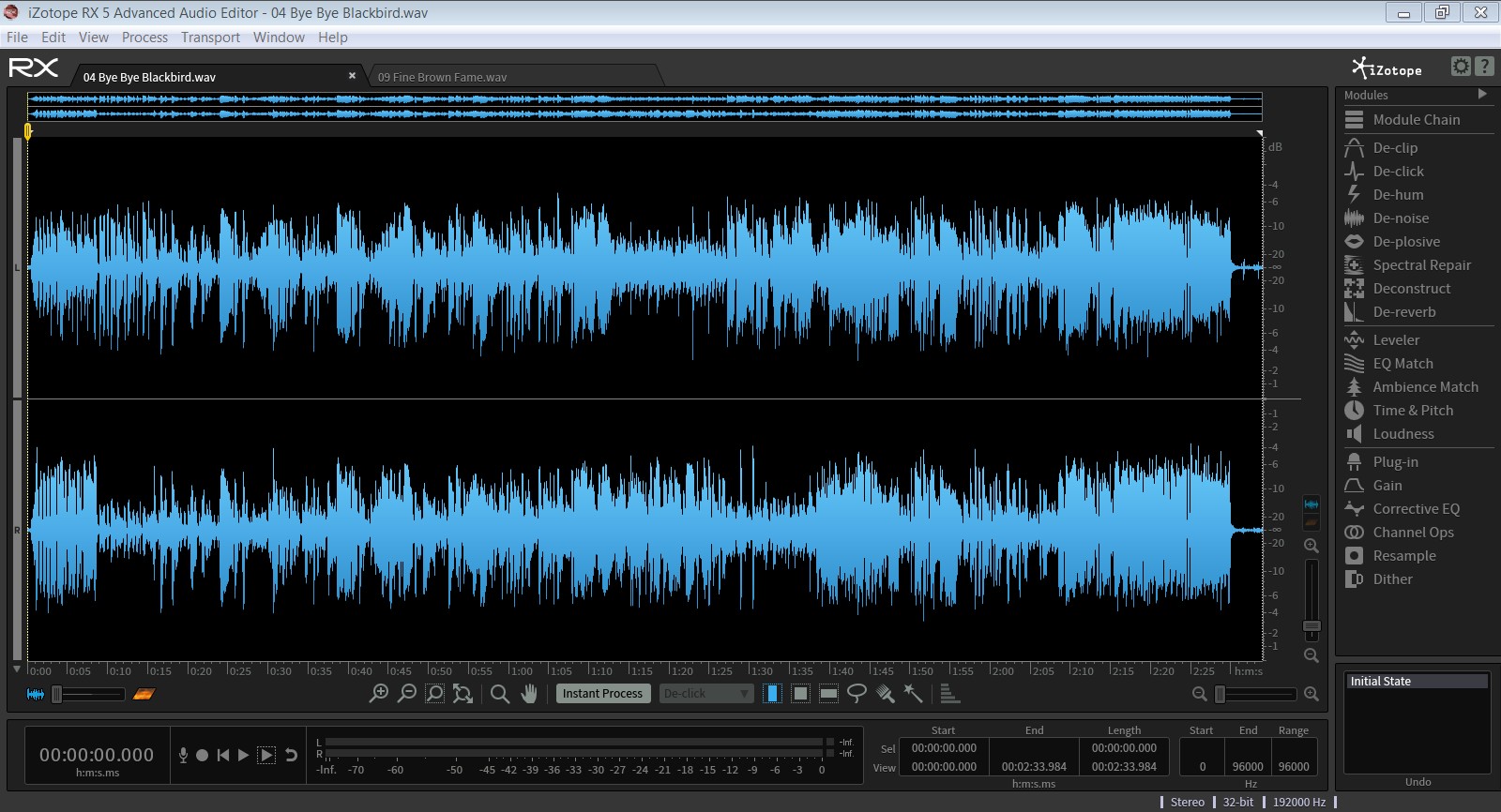Rewind to start of file
This screenshot has height=812, width=1501.
click(x=222, y=755)
